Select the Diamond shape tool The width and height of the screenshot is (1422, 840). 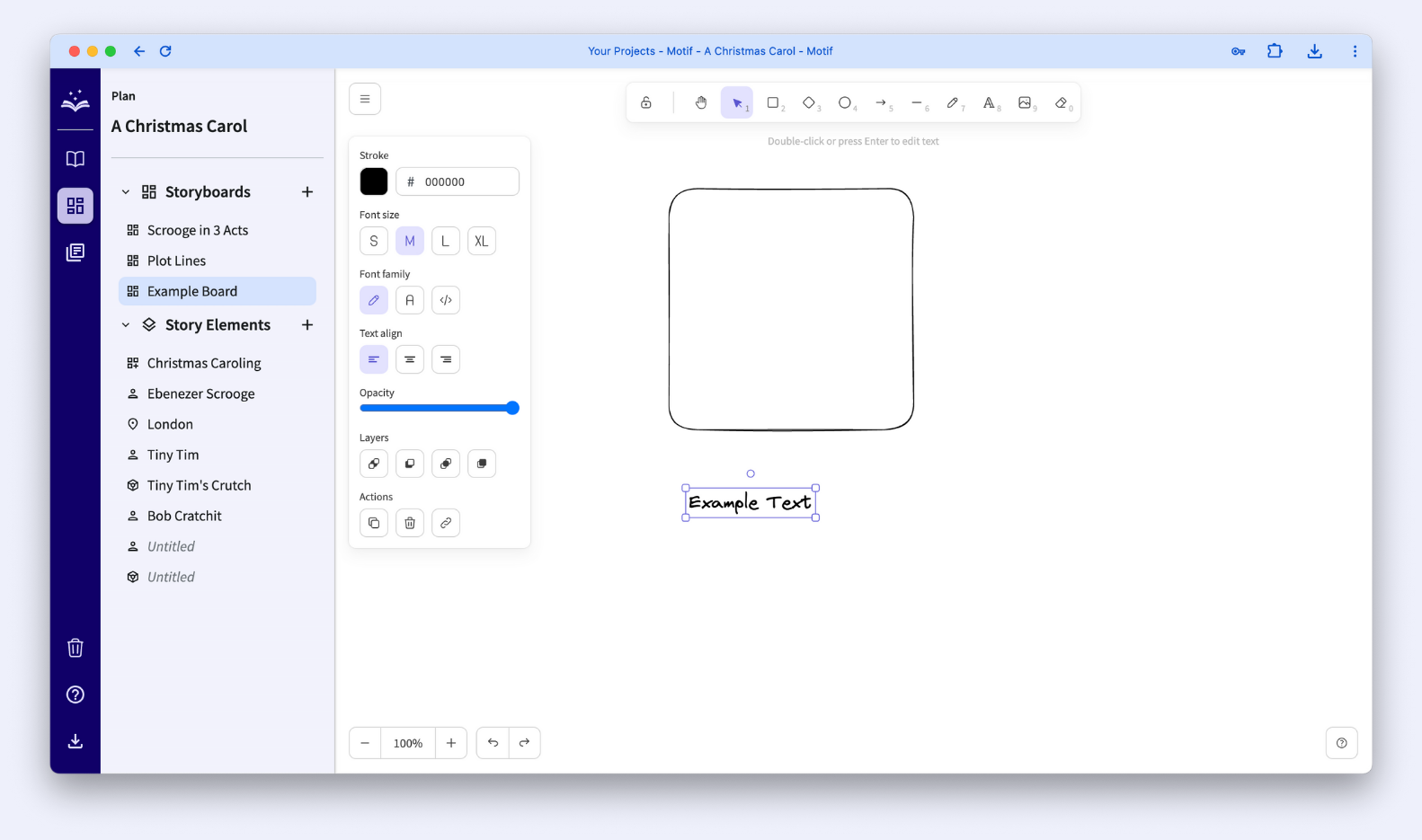(809, 103)
